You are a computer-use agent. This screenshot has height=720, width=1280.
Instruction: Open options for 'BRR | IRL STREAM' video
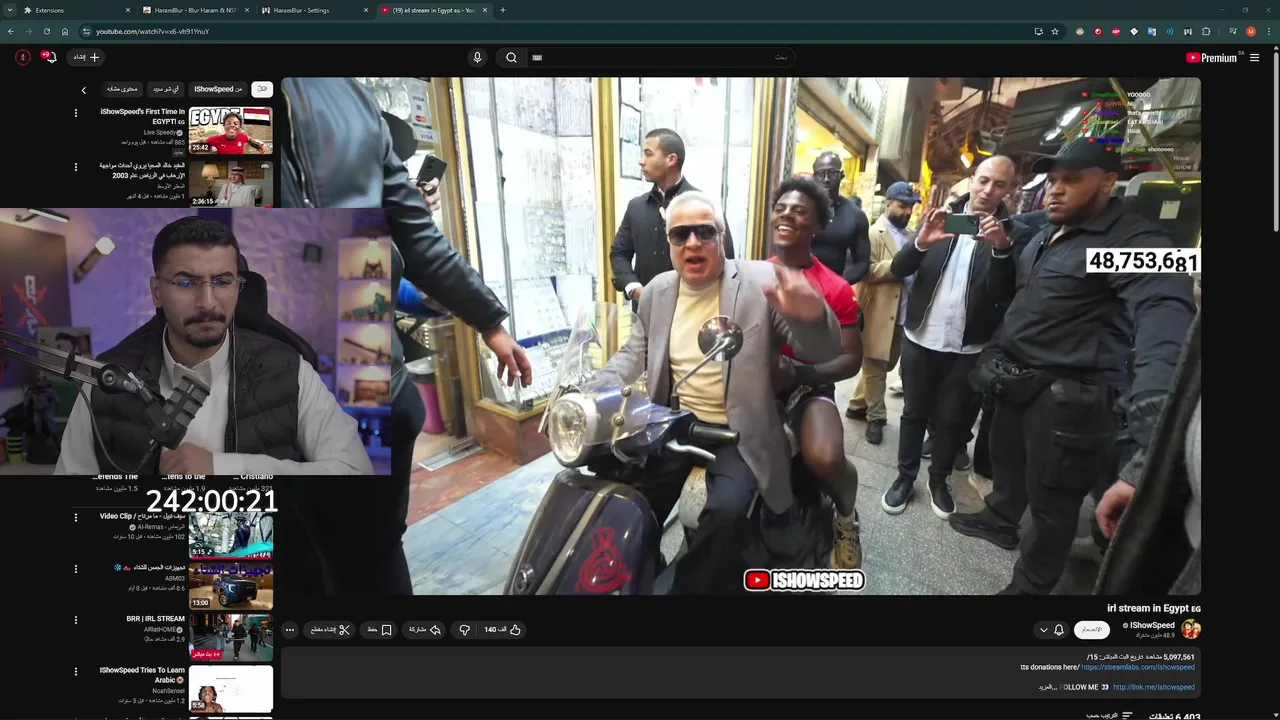point(76,620)
